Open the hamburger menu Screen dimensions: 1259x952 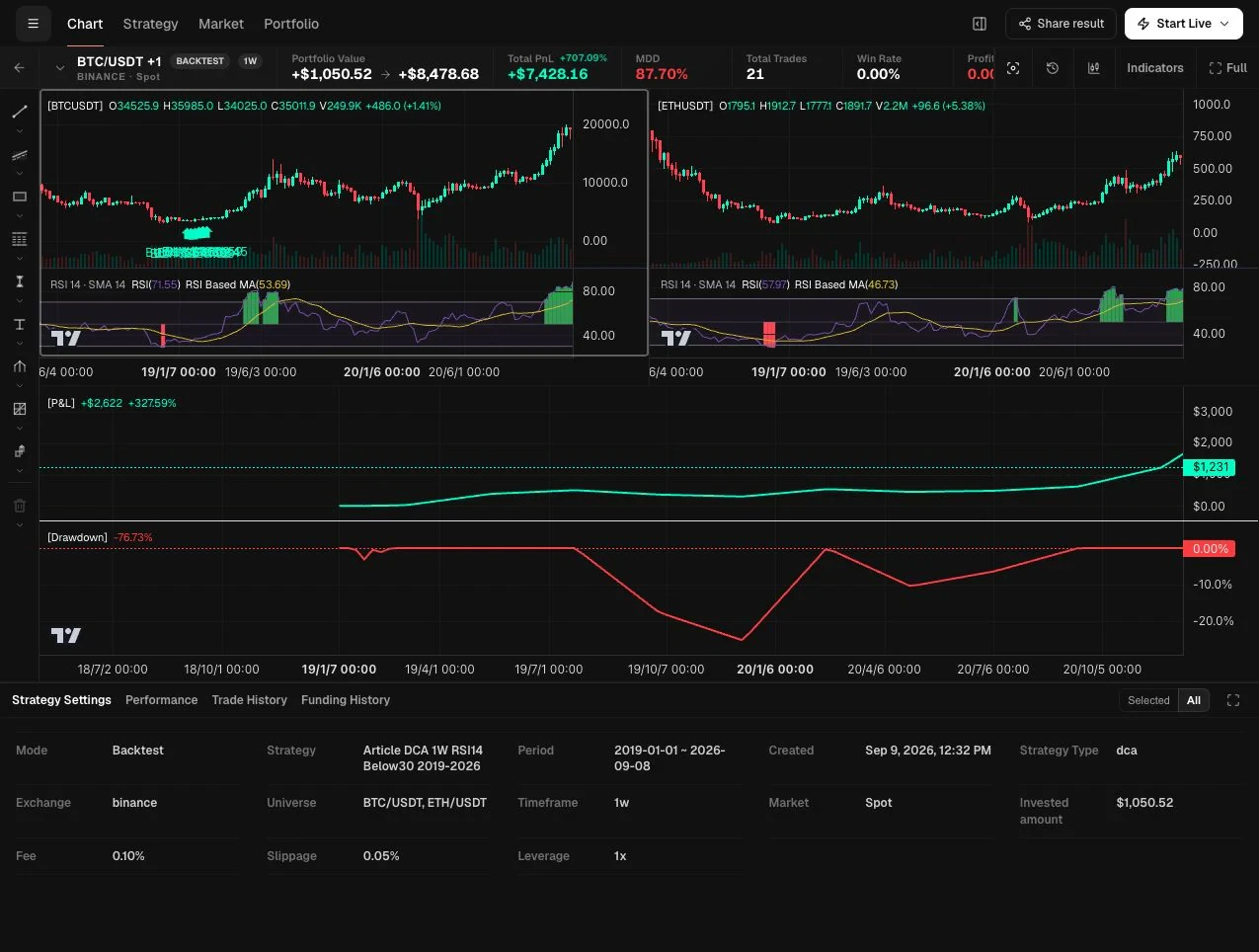tap(33, 24)
